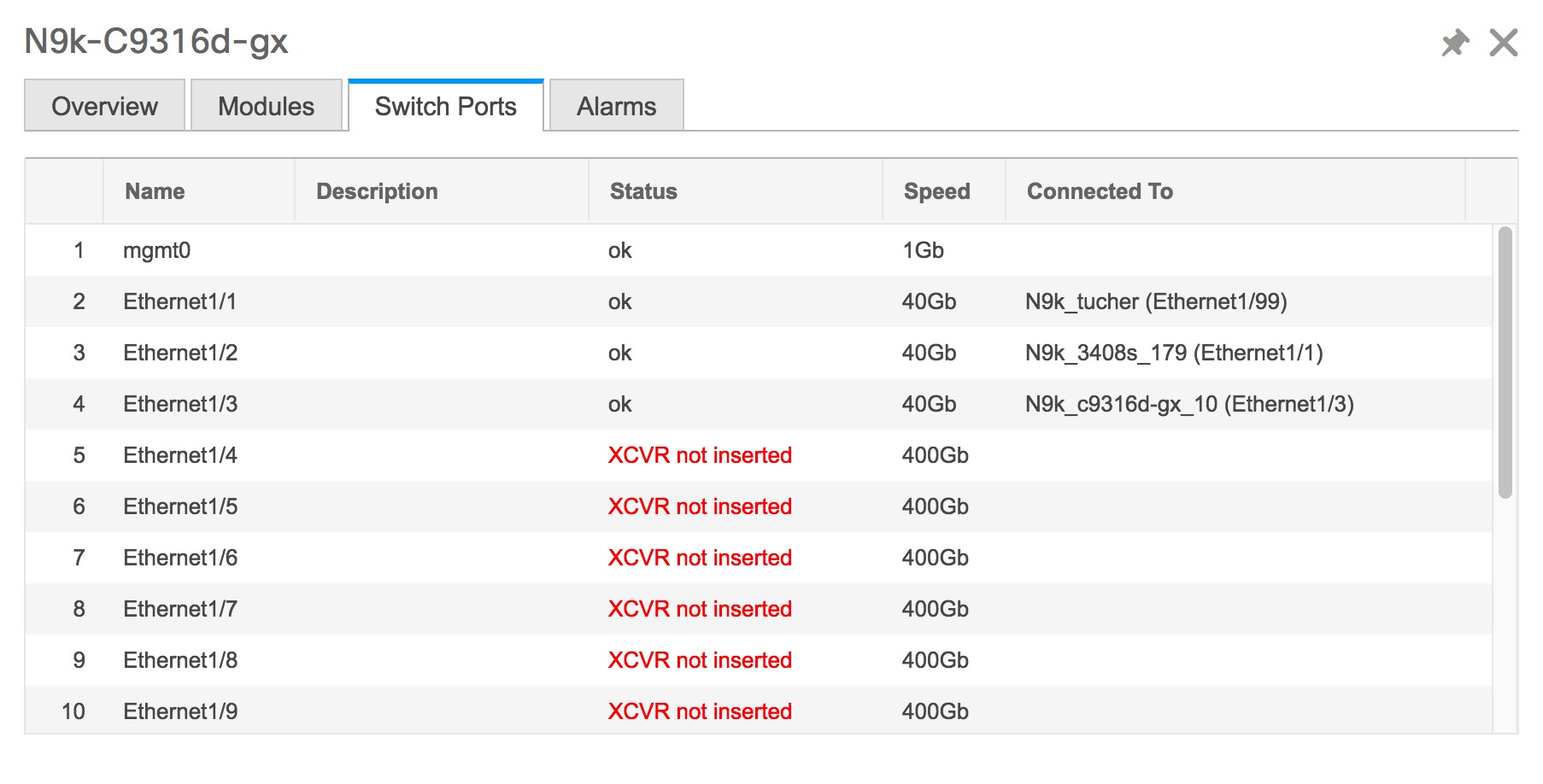Click XCVR not inserted status for Ethernet1/6
The width and height of the screenshot is (1543, 784).
pos(700,558)
